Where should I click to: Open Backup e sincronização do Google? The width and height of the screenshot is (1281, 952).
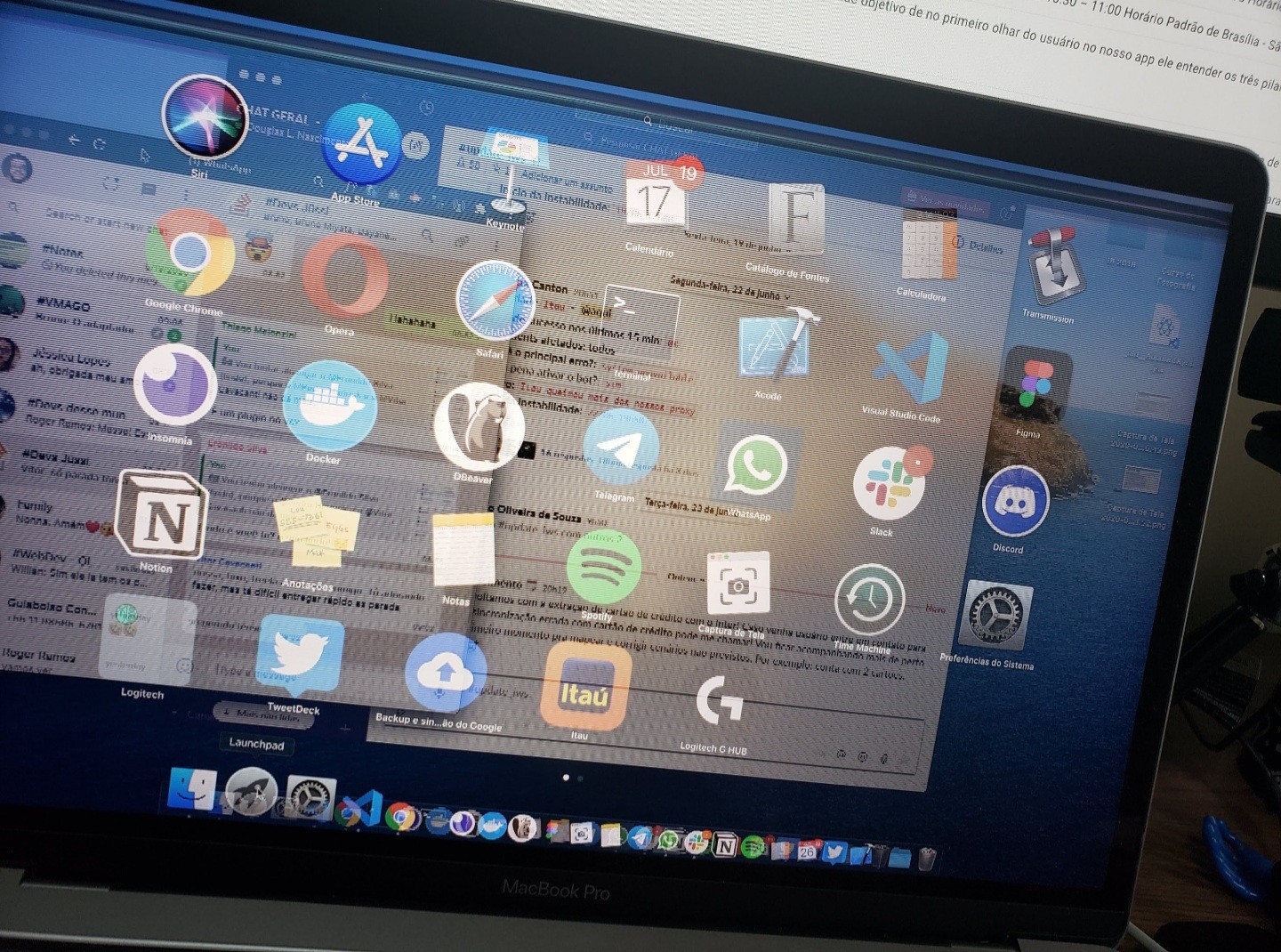tap(446, 674)
